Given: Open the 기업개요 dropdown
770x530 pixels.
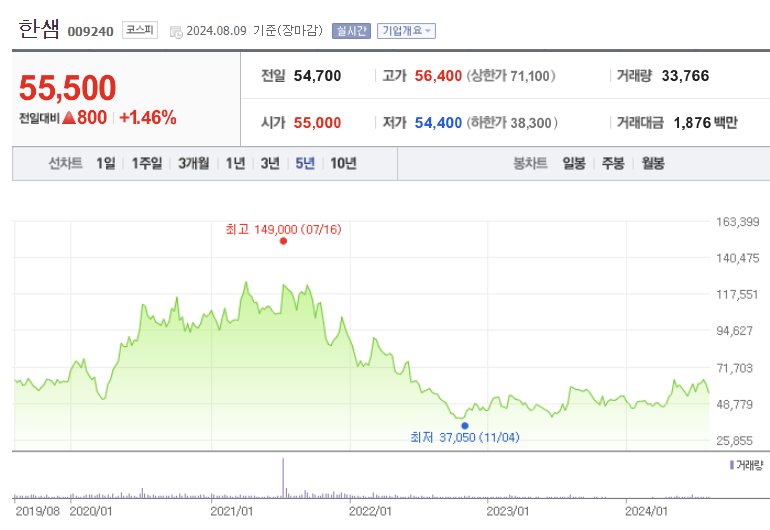Looking at the screenshot, I should [x=406, y=31].
